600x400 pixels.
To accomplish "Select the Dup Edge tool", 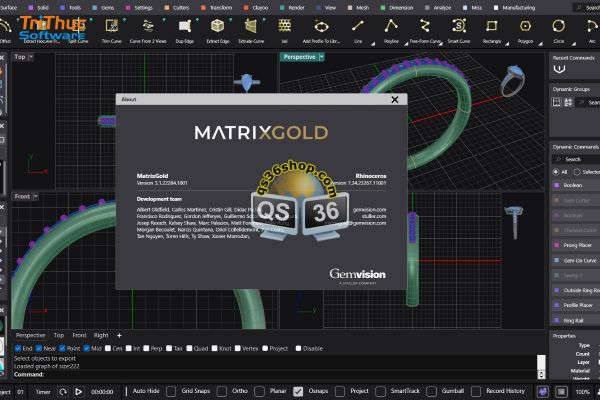I will (x=184, y=30).
